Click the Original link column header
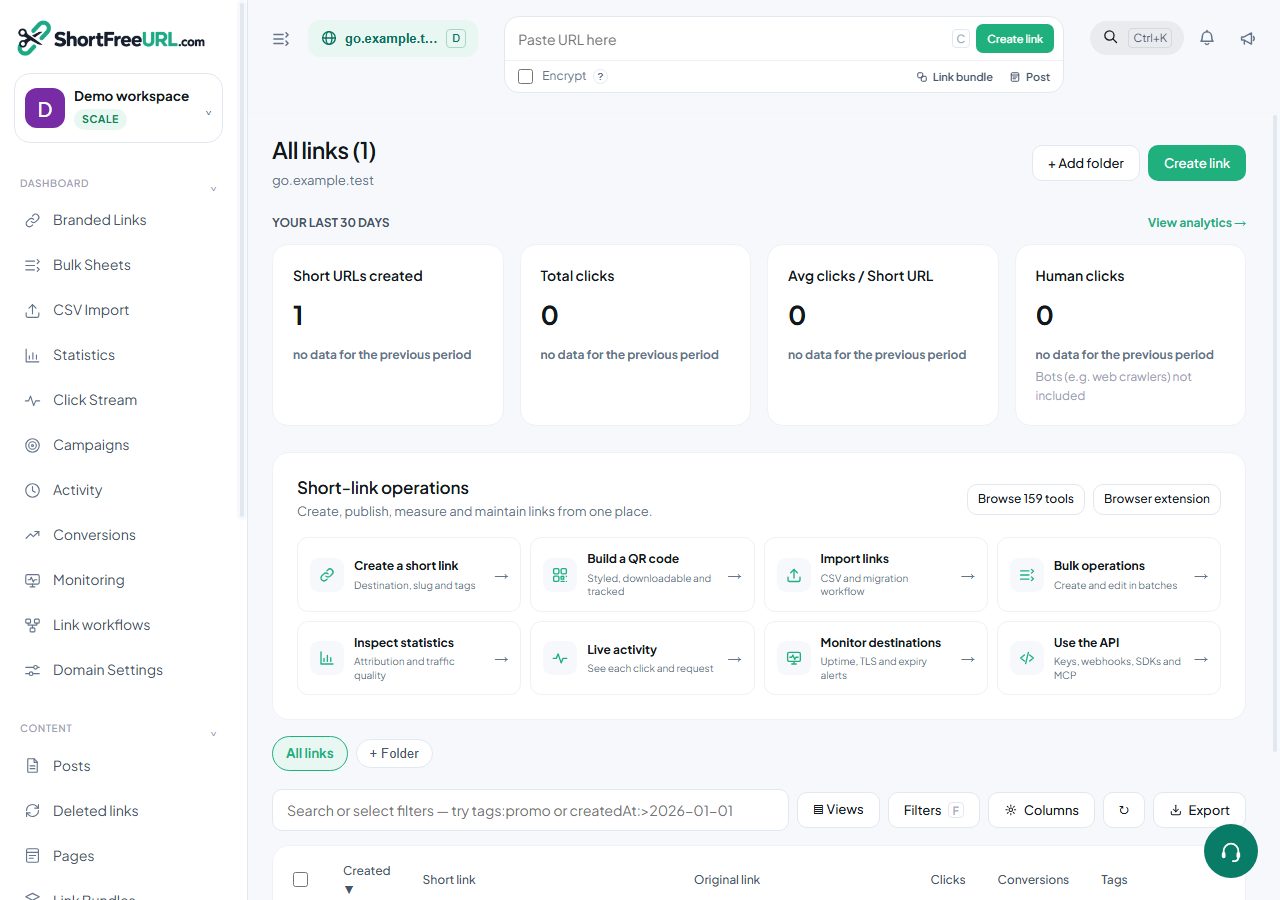This screenshot has height=900, width=1280. [x=727, y=880]
